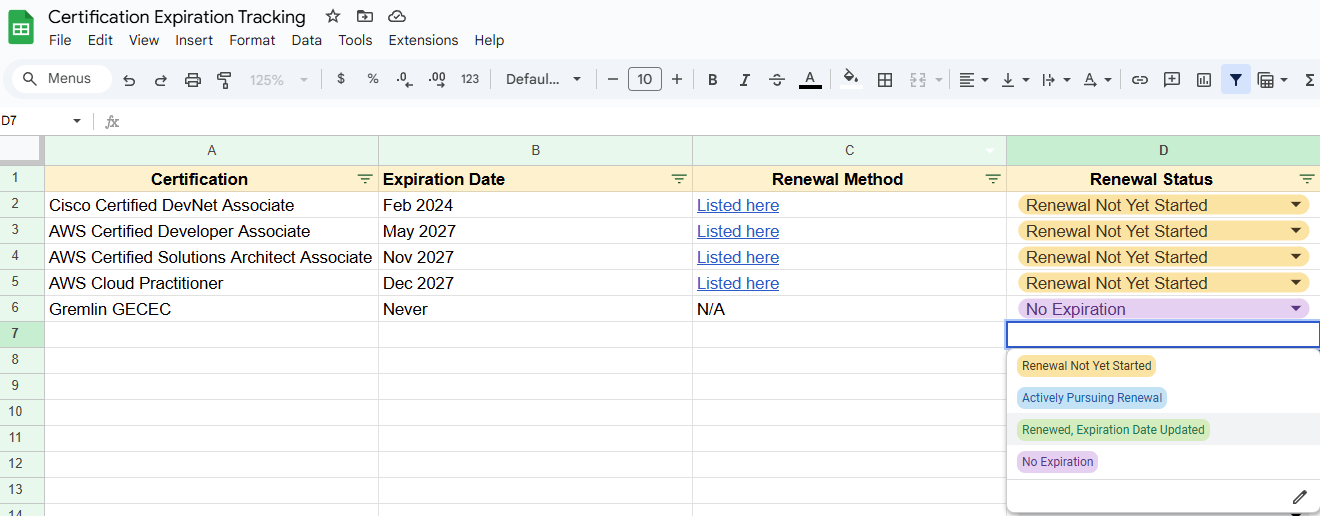Click the functions sigma icon

1310,80
